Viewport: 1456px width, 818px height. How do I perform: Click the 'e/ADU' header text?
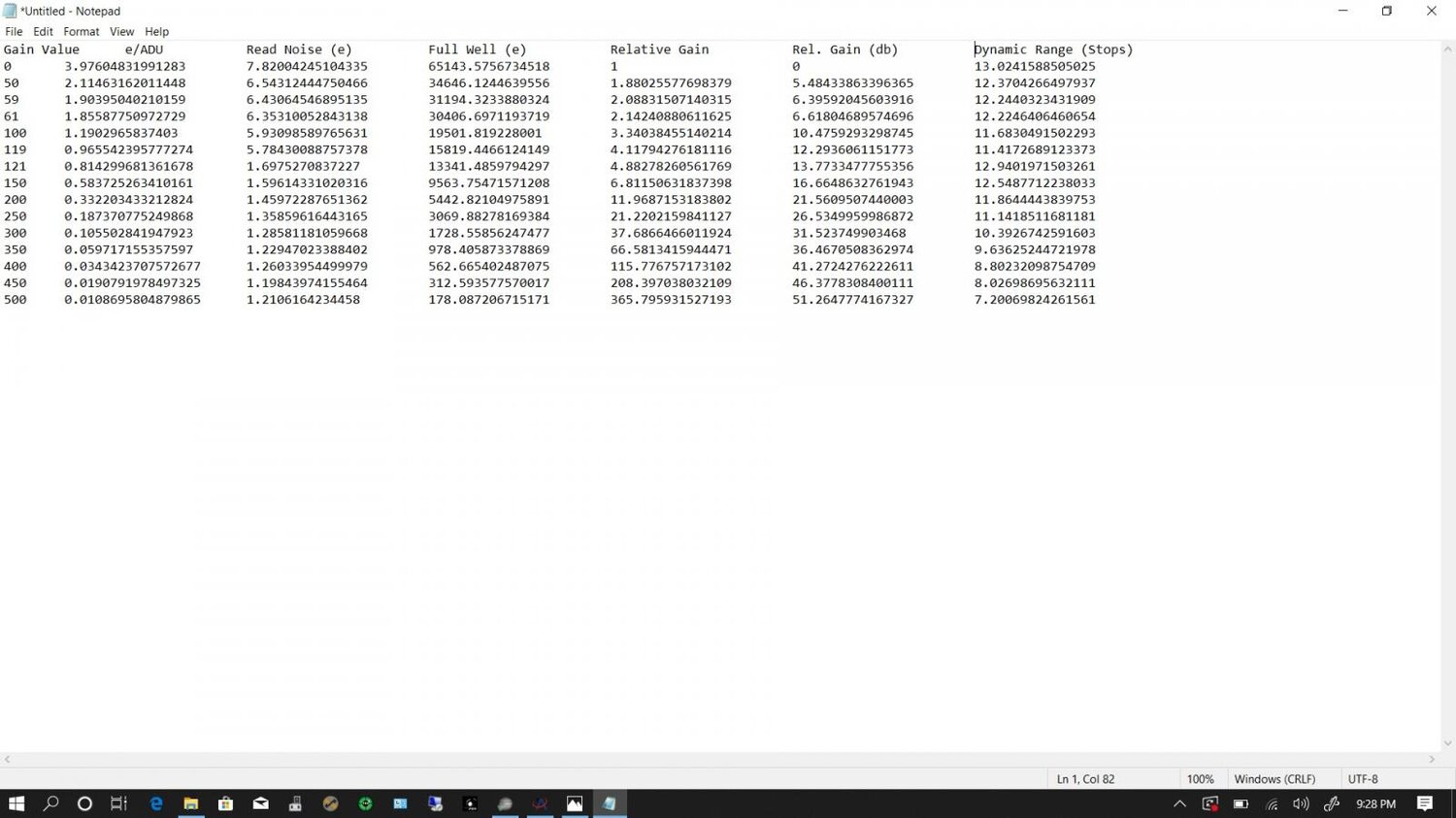coord(144,49)
